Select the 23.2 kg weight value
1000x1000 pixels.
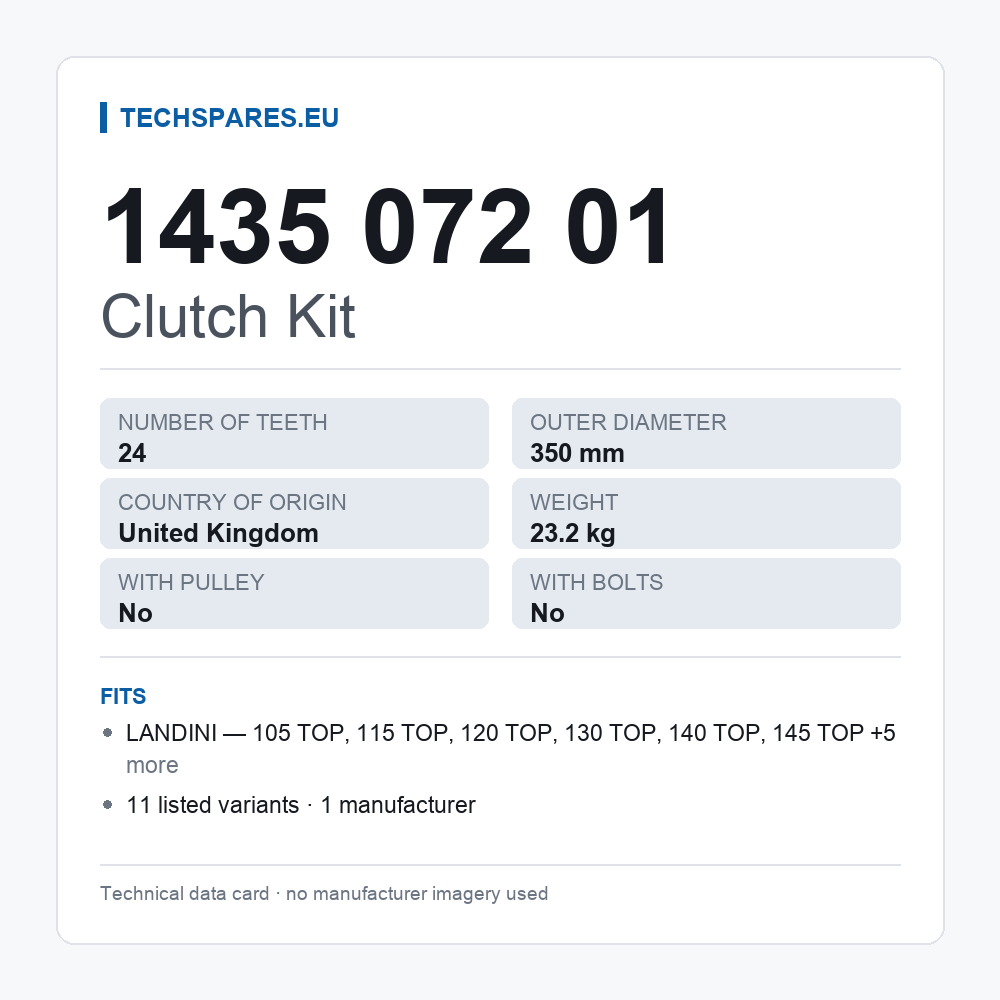coord(573,533)
